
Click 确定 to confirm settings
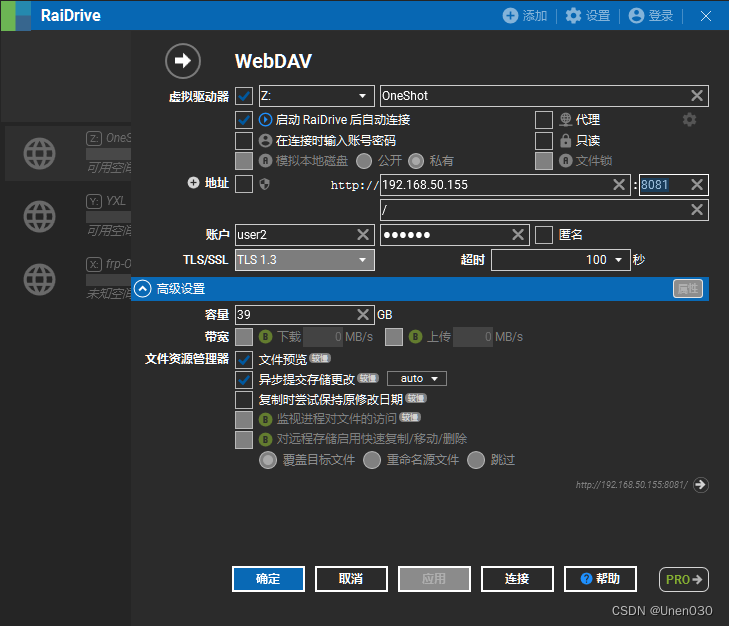[x=268, y=579]
